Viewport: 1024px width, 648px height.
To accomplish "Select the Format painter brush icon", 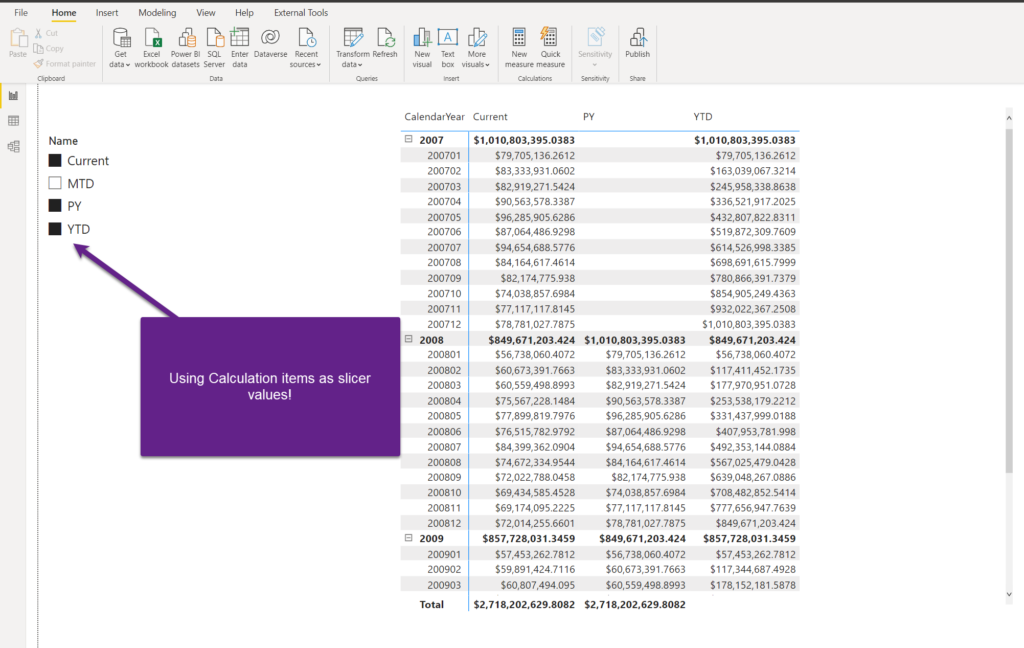I will pos(39,63).
